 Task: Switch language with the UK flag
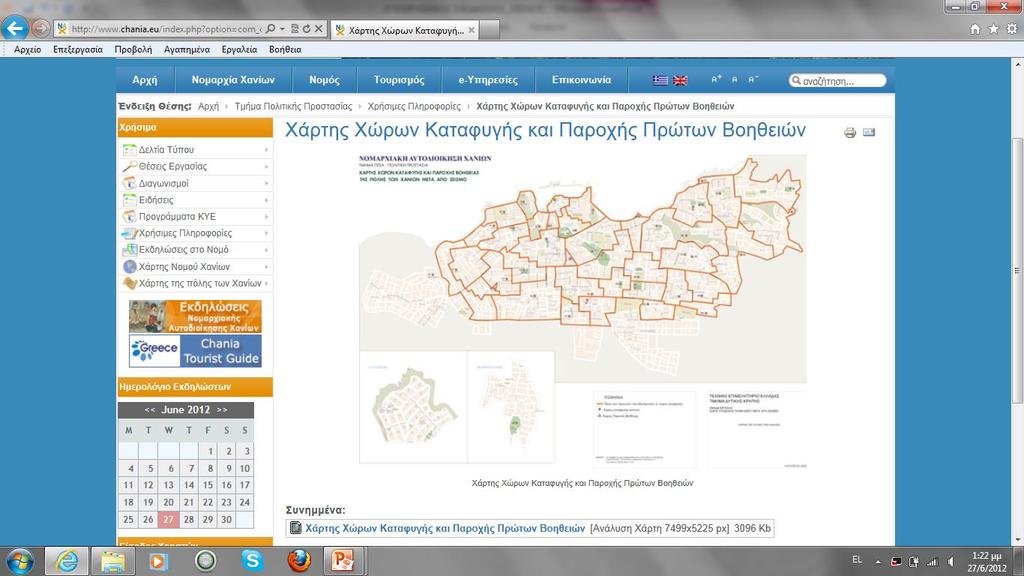click(x=680, y=80)
